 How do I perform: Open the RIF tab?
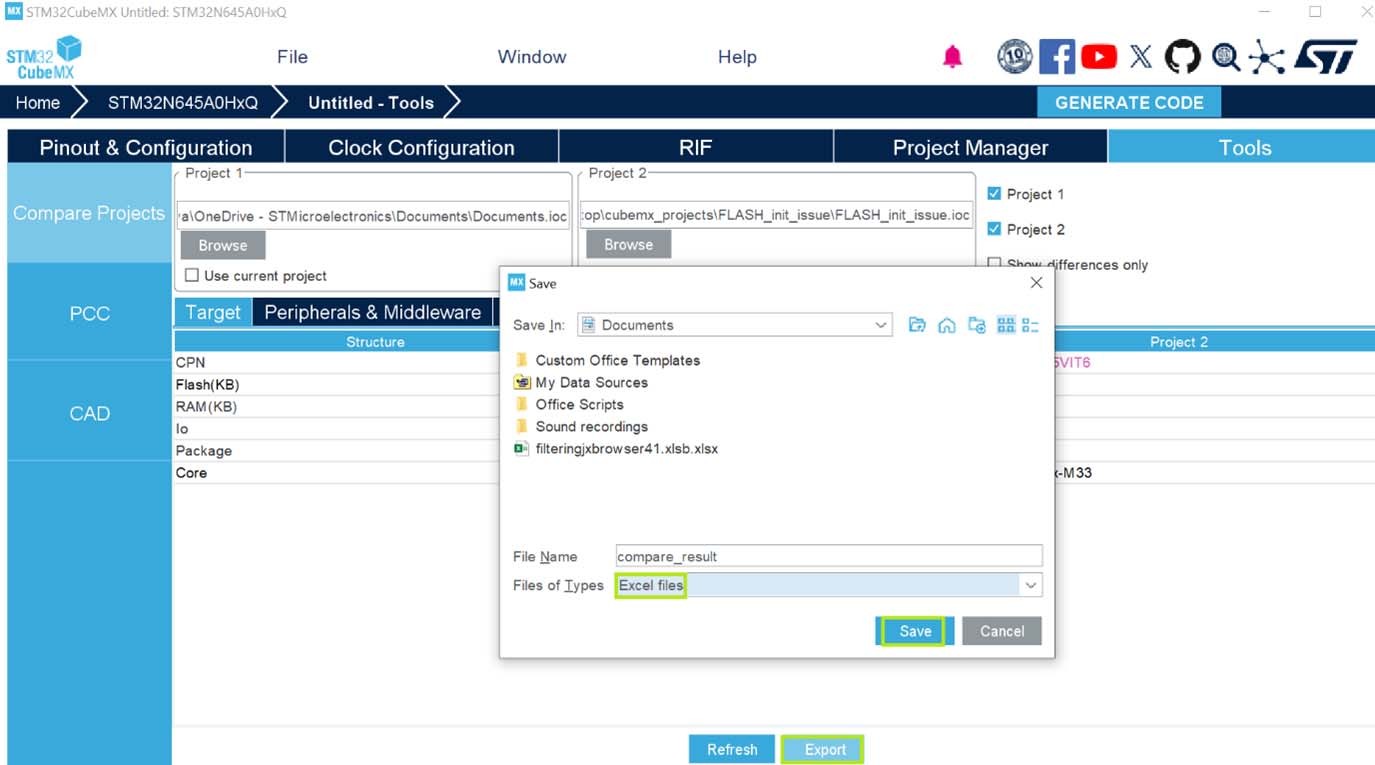695,148
